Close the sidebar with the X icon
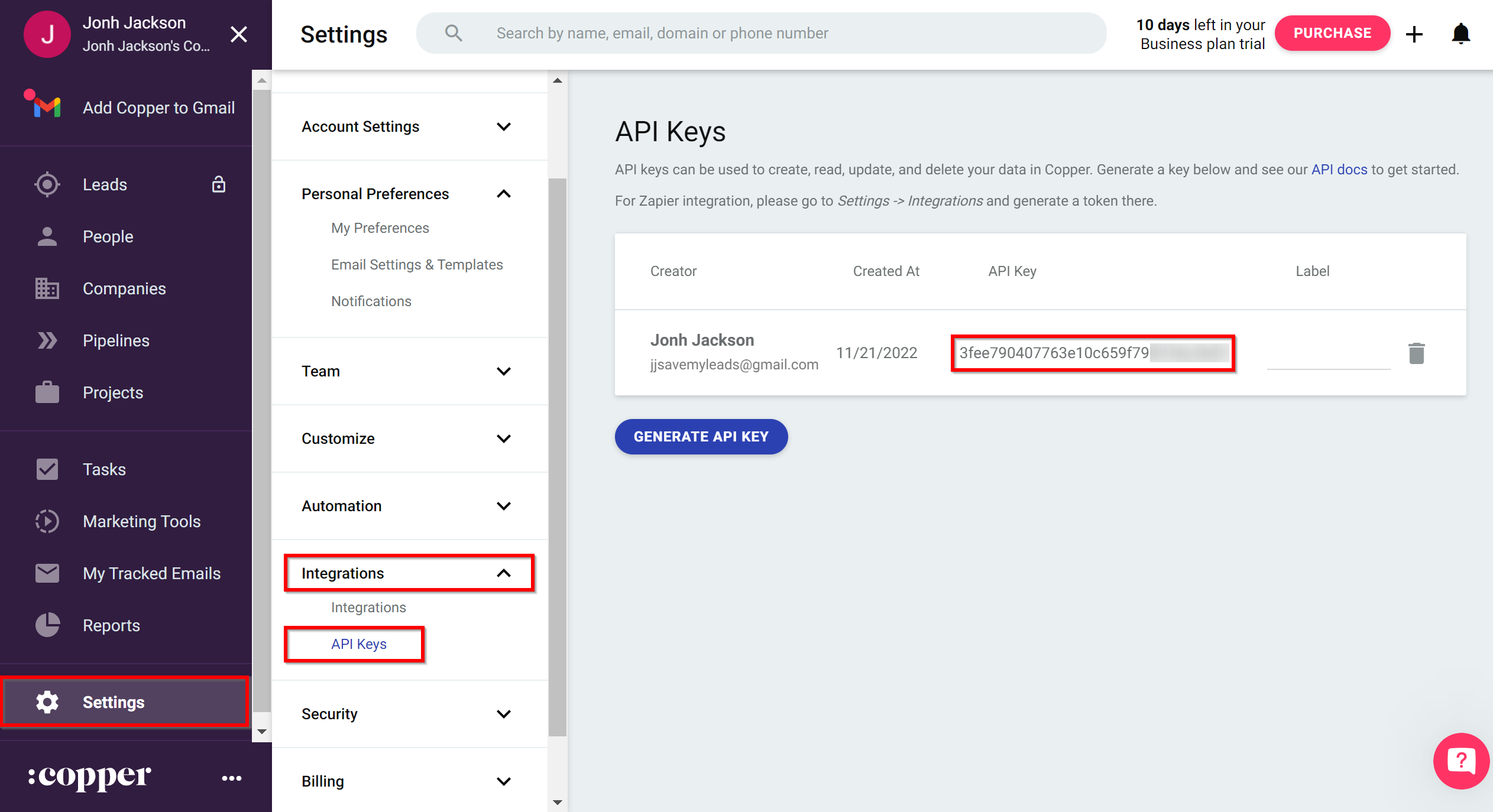The height and width of the screenshot is (812, 1493). pyautogui.click(x=239, y=34)
